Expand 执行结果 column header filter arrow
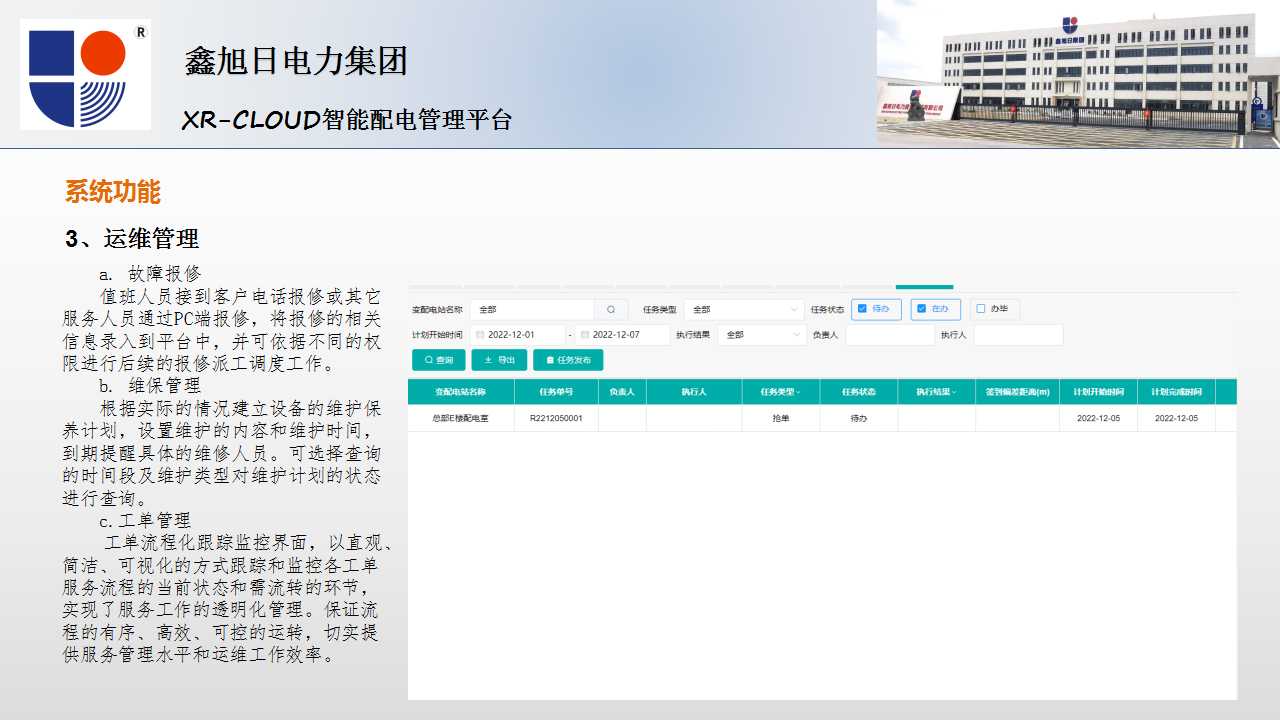1280x720 pixels. (954, 393)
